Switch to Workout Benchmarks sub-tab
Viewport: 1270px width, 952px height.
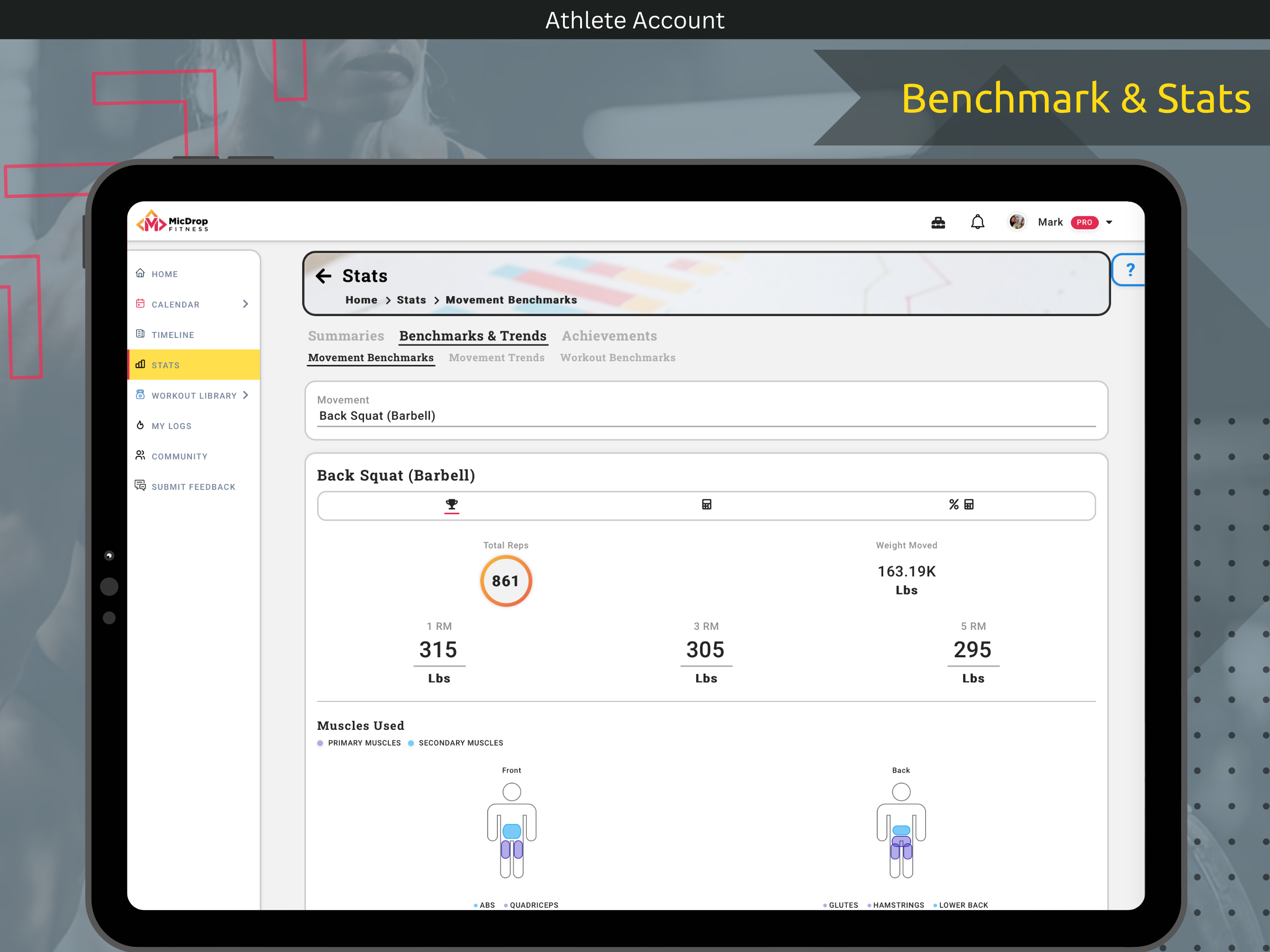(618, 358)
